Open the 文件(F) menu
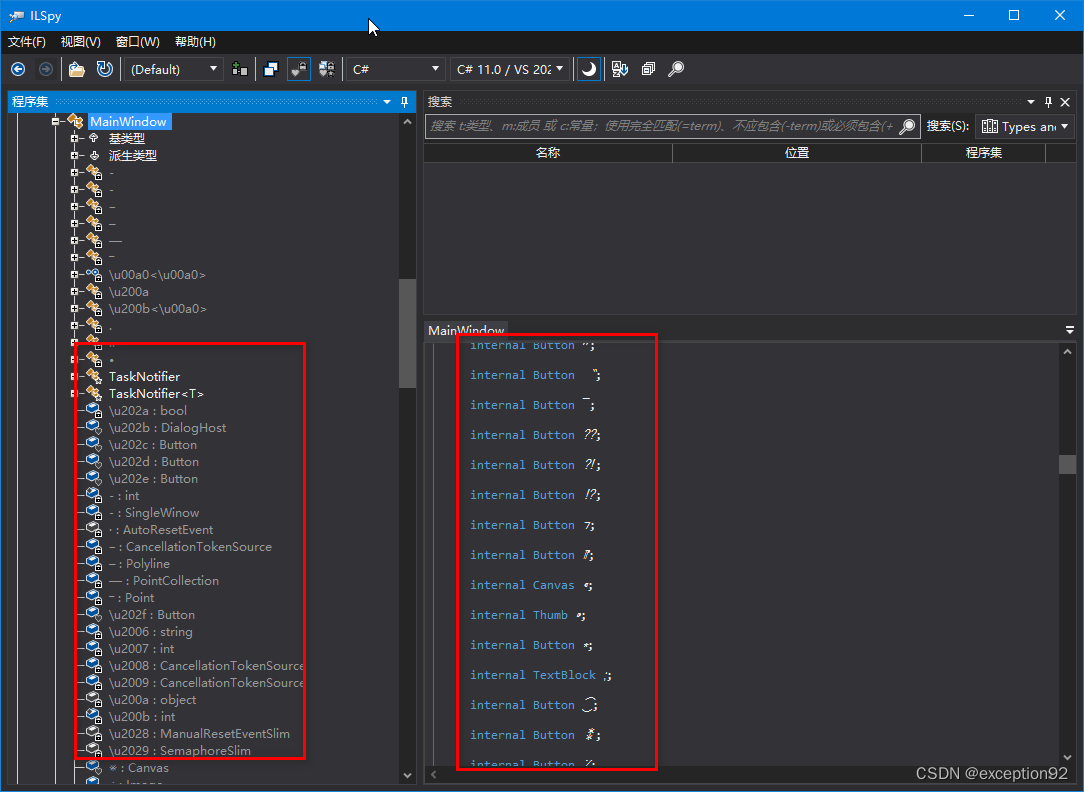 pyautogui.click(x=26, y=42)
